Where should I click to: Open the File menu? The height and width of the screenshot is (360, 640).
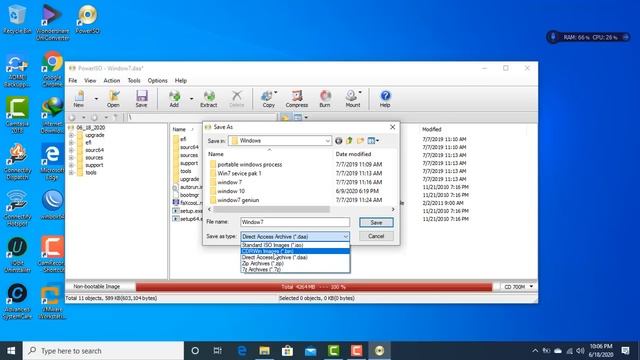click(73, 81)
